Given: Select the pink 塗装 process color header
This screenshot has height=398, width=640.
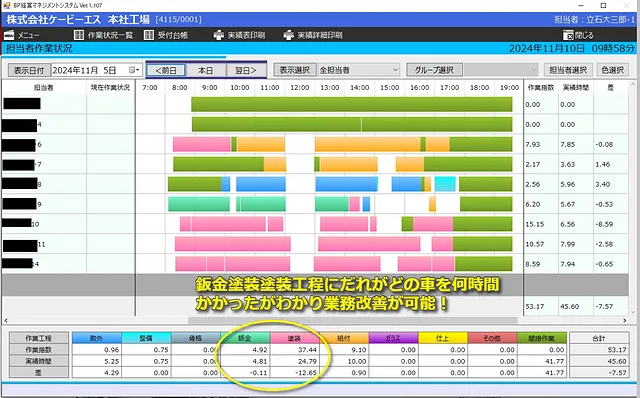Looking at the screenshot, I should [x=294, y=338].
